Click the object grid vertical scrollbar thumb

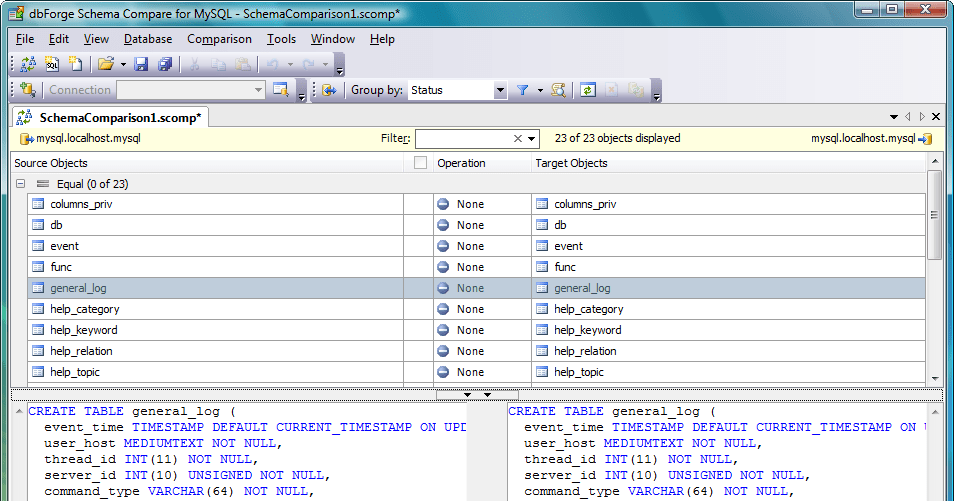tap(935, 215)
